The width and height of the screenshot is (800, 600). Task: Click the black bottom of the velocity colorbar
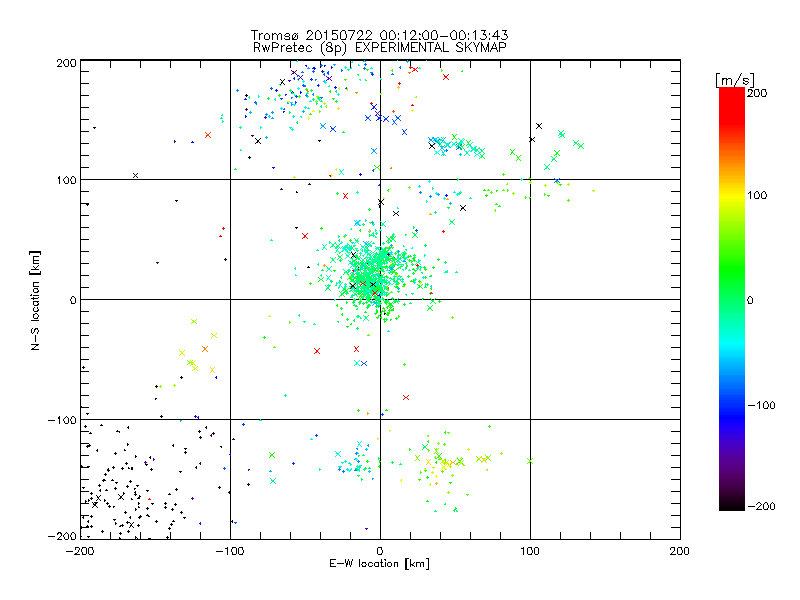732,504
